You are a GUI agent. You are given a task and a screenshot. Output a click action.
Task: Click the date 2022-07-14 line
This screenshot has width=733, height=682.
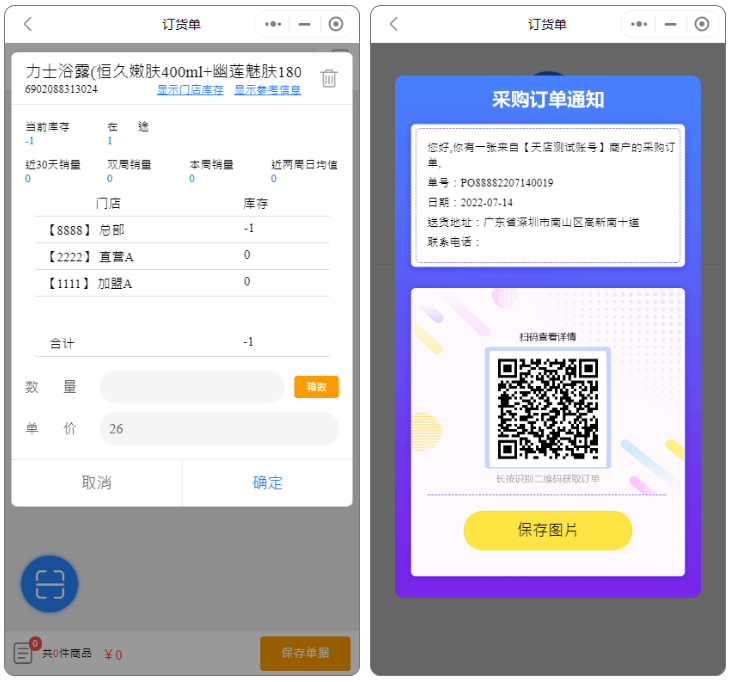click(470, 202)
